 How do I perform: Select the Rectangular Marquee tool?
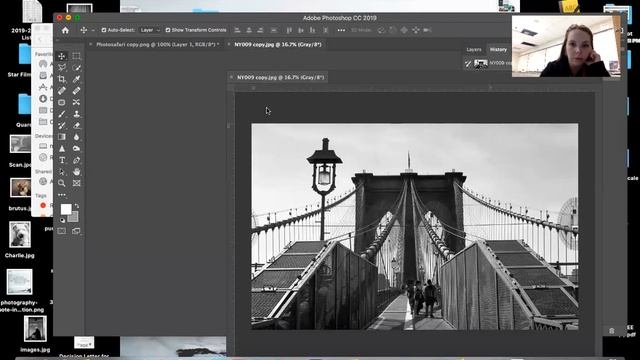coord(76,56)
